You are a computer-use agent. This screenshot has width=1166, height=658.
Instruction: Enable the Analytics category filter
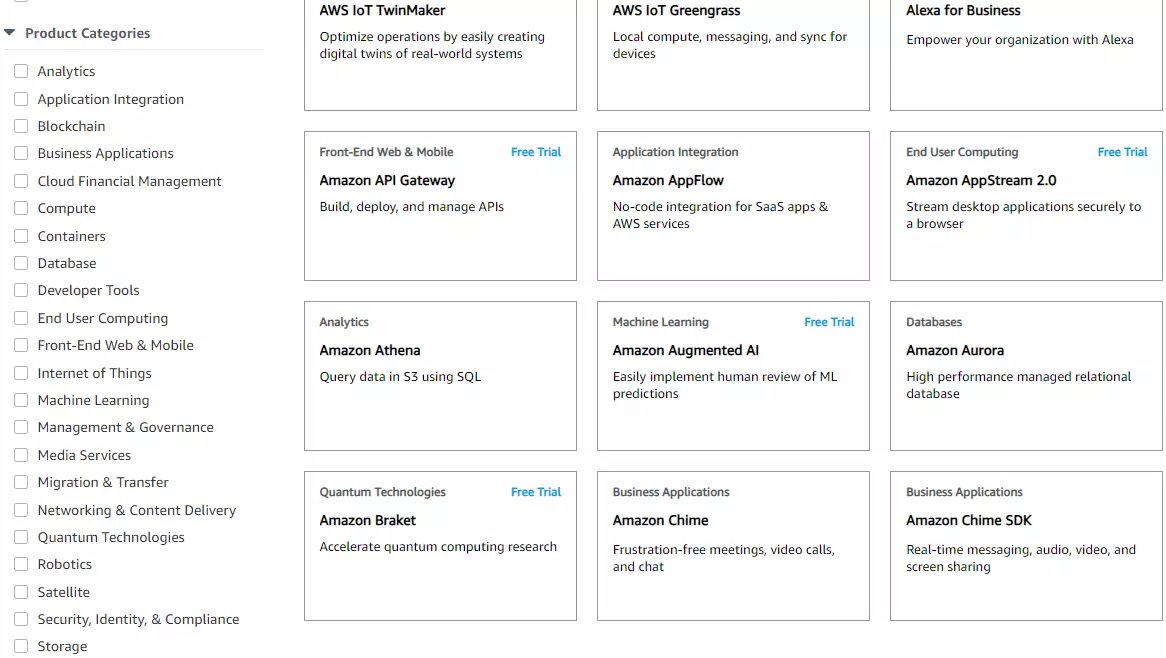[21, 71]
